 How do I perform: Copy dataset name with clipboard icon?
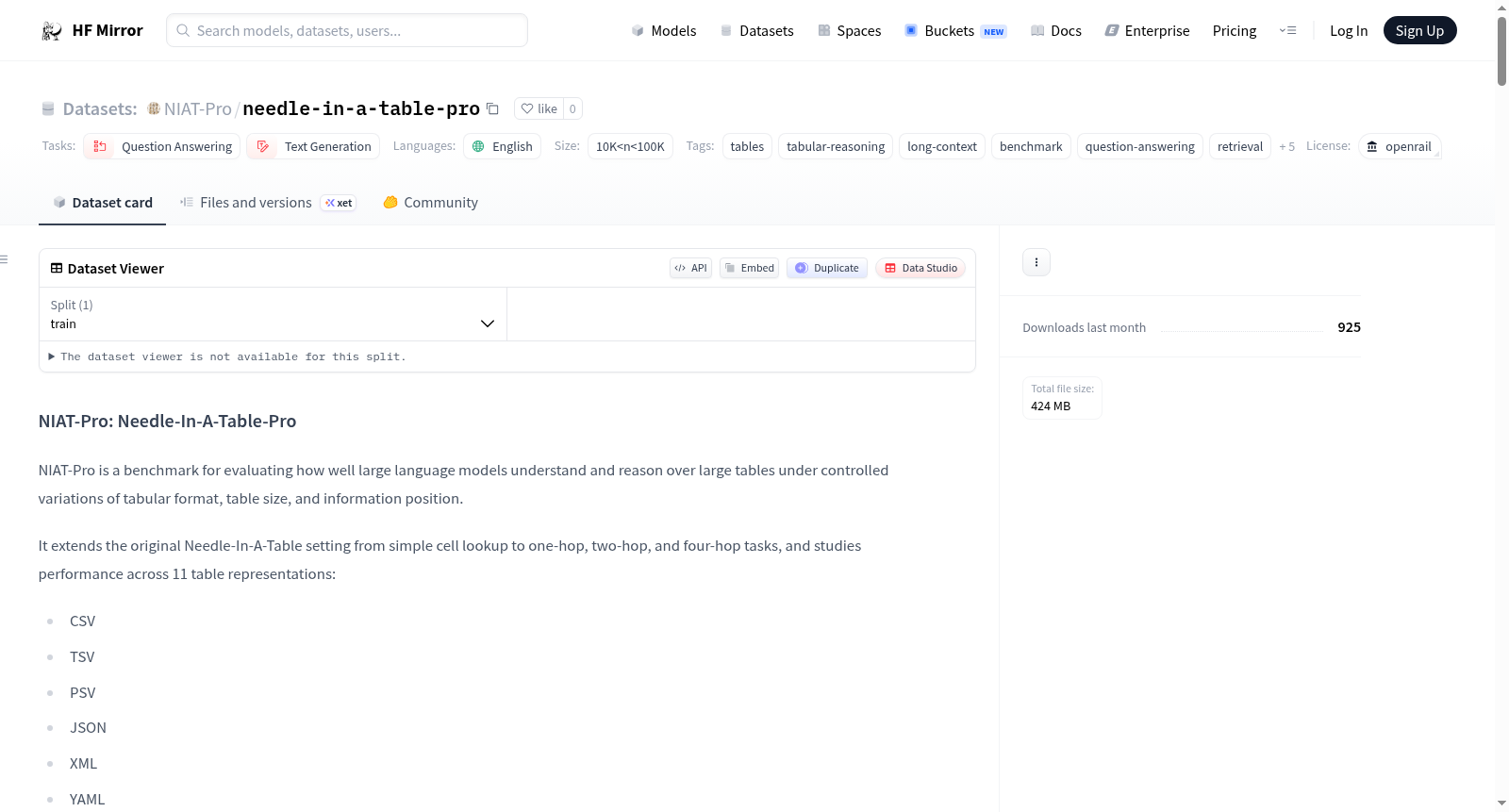(x=492, y=108)
